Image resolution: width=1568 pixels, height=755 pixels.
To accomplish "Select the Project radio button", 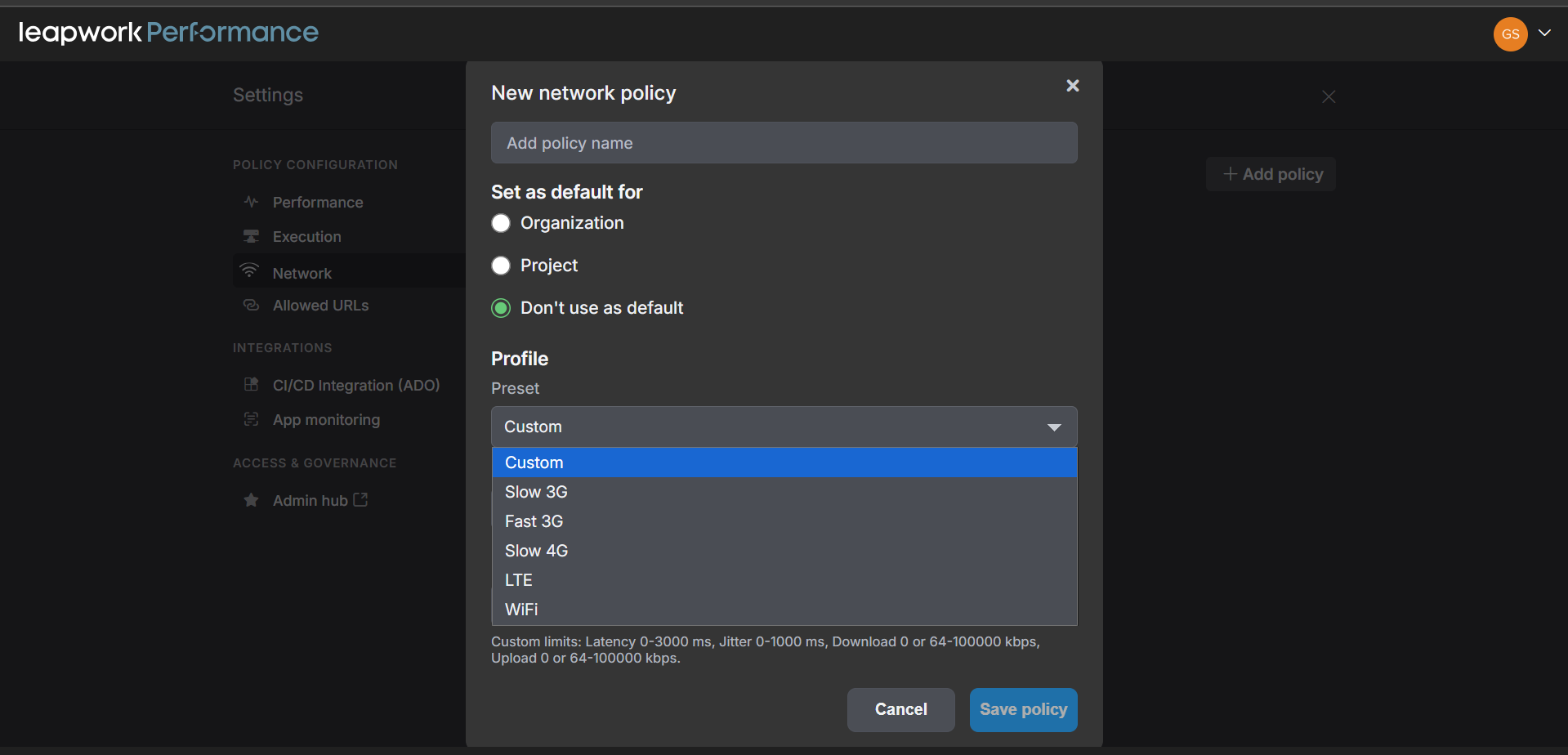I will pyautogui.click(x=501, y=266).
